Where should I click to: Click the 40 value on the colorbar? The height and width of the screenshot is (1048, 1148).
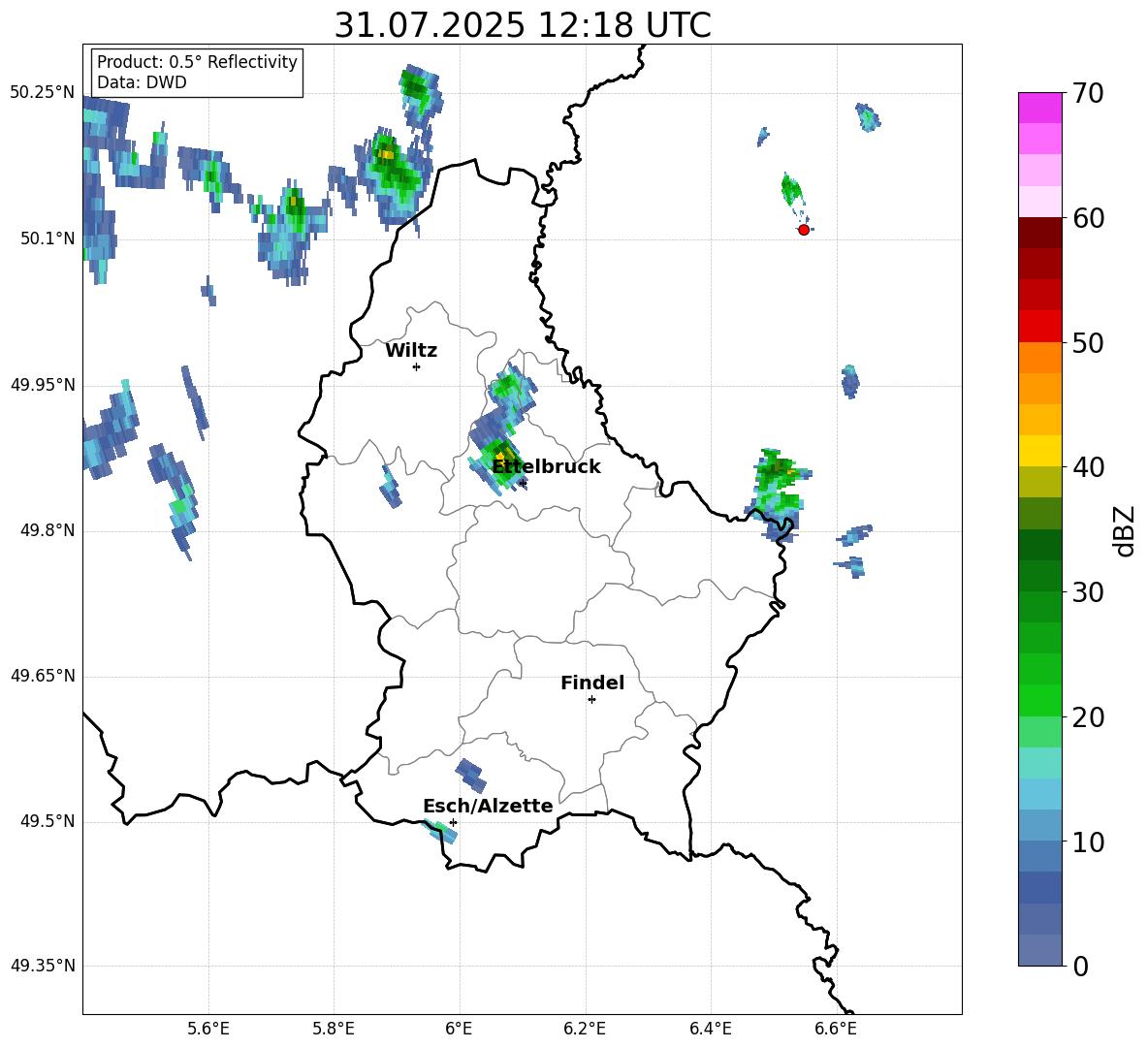1088,467
